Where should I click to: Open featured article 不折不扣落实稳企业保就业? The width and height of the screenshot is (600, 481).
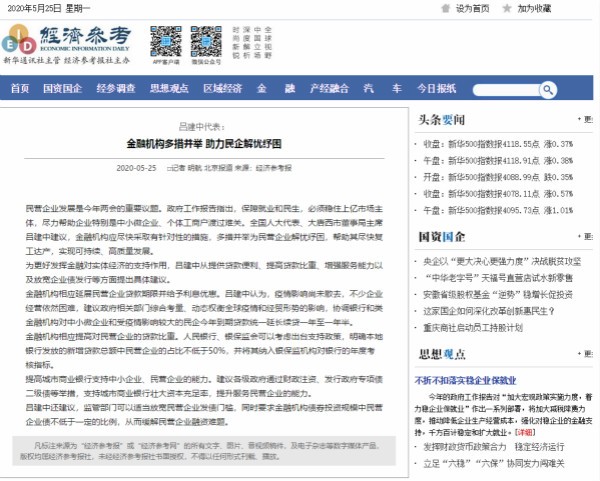(x=465, y=380)
